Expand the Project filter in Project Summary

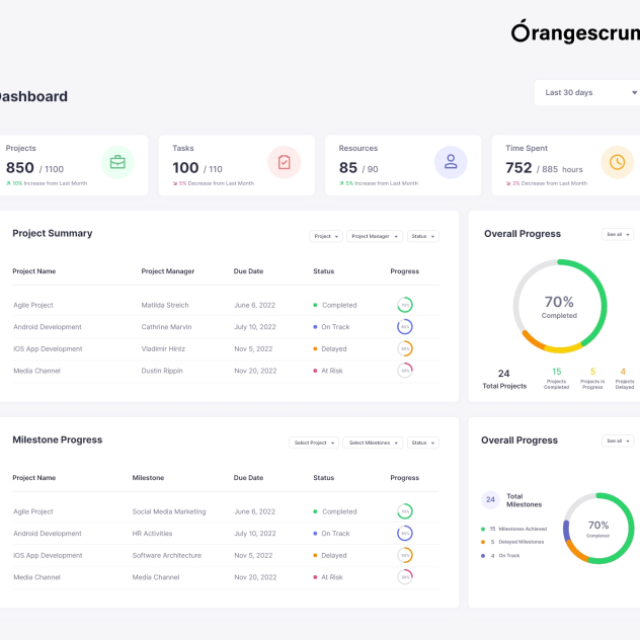pos(326,236)
